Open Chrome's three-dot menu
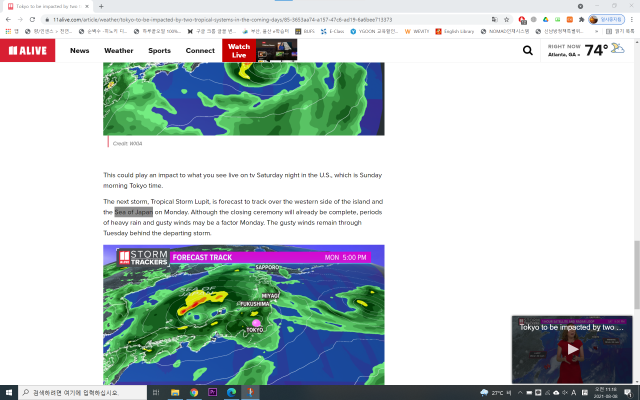 632,19
